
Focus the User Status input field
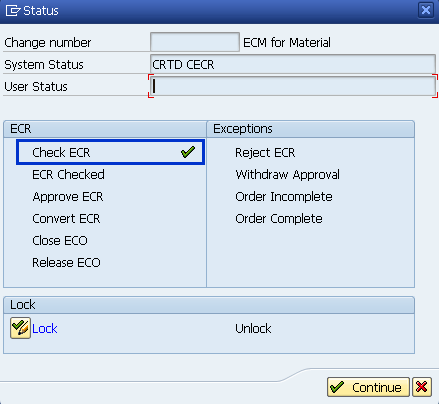tap(293, 86)
